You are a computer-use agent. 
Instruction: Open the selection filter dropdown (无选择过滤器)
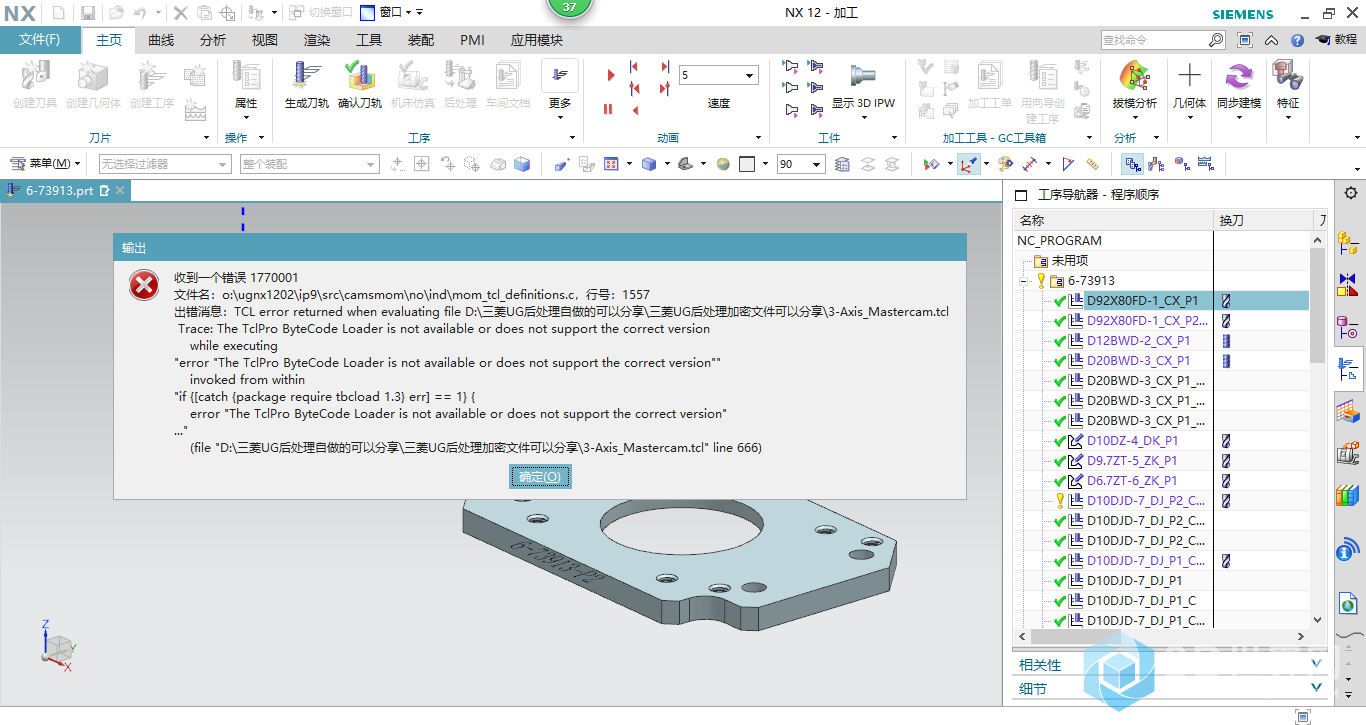165,164
